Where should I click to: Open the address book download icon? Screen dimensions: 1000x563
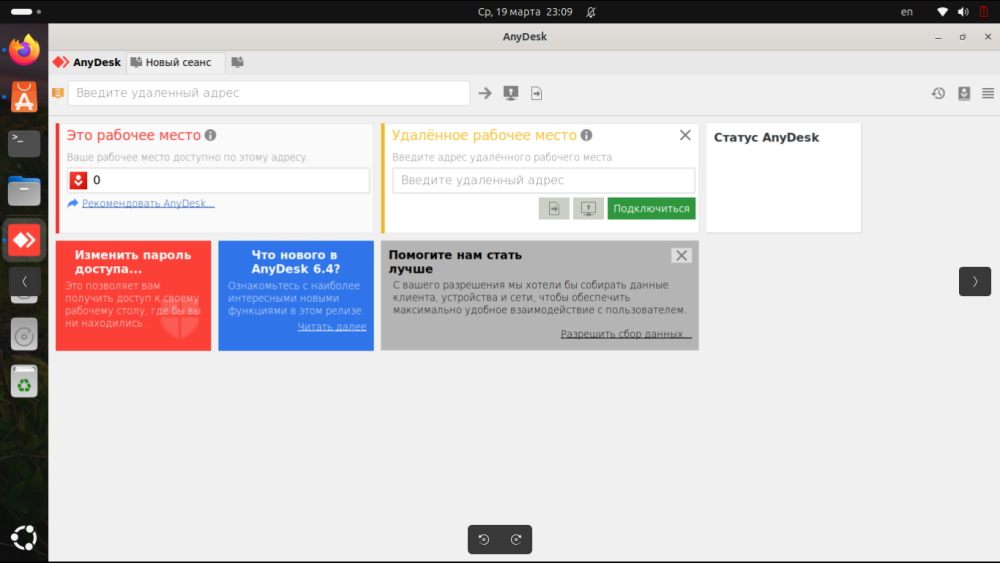[964, 93]
